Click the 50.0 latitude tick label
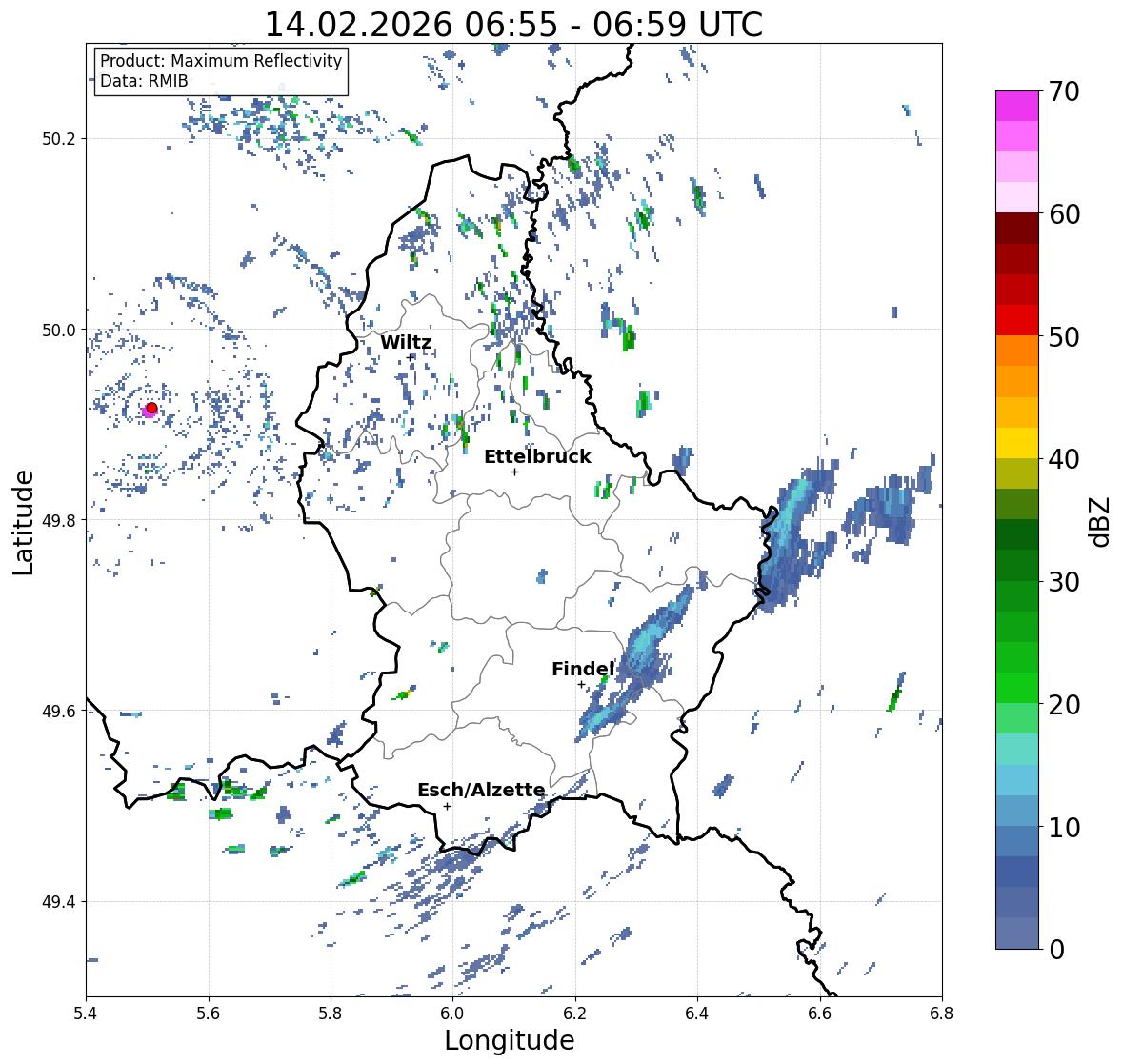1123x1064 pixels. point(59,331)
